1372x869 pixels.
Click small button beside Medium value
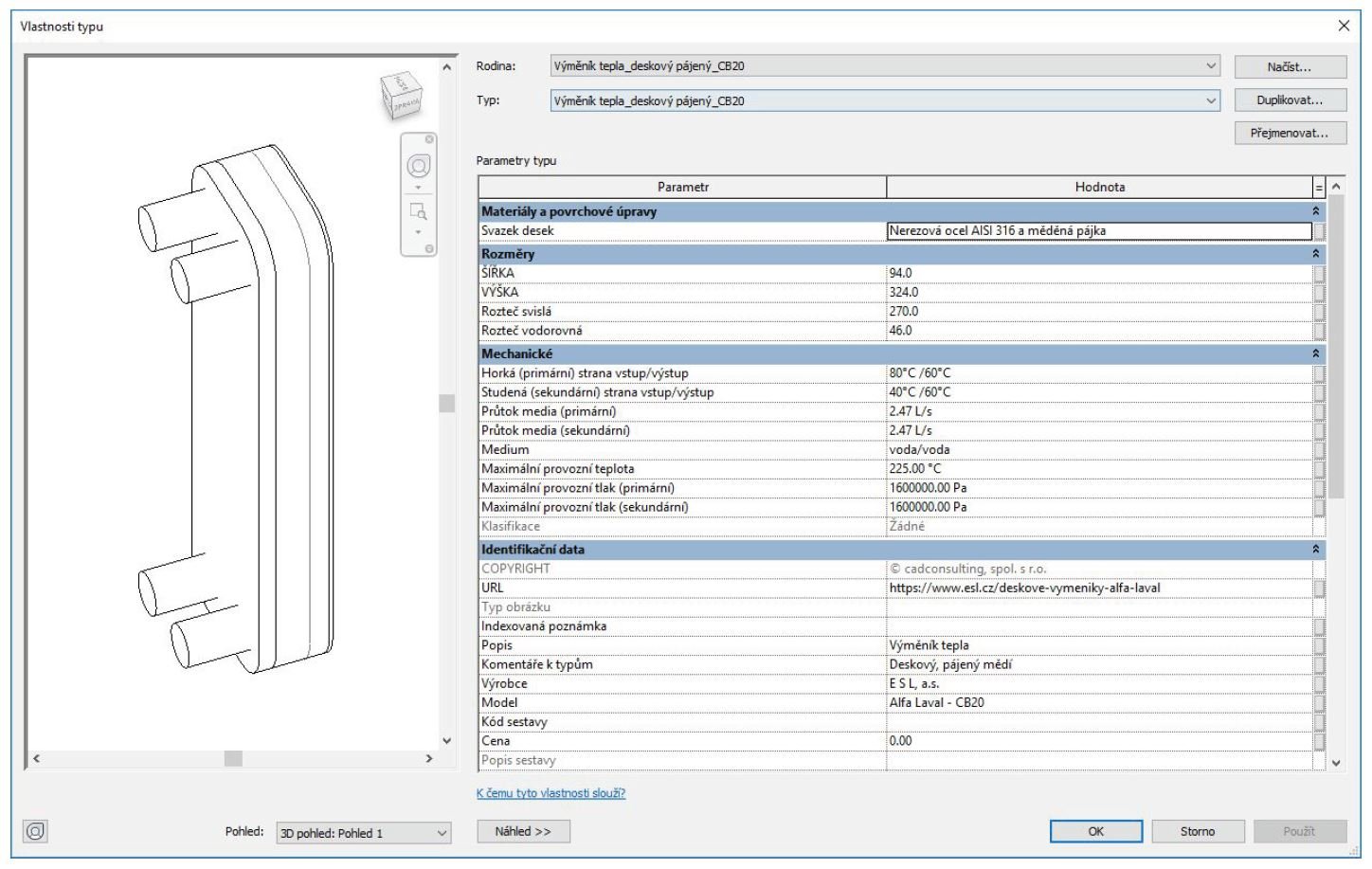click(x=1319, y=450)
